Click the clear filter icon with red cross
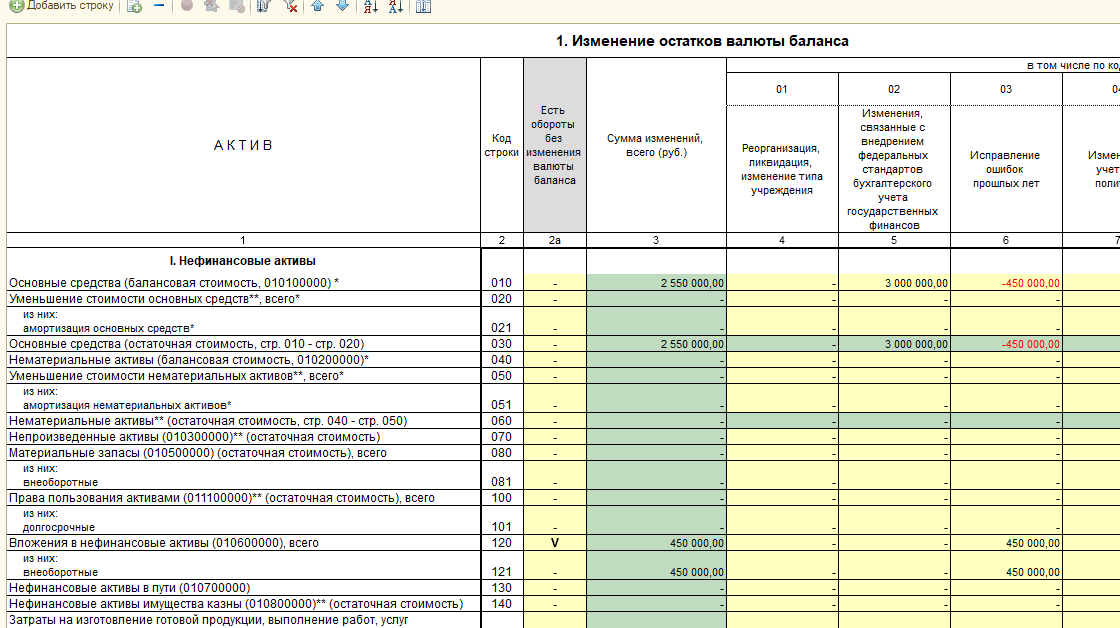1120x628 pixels. 290,6
